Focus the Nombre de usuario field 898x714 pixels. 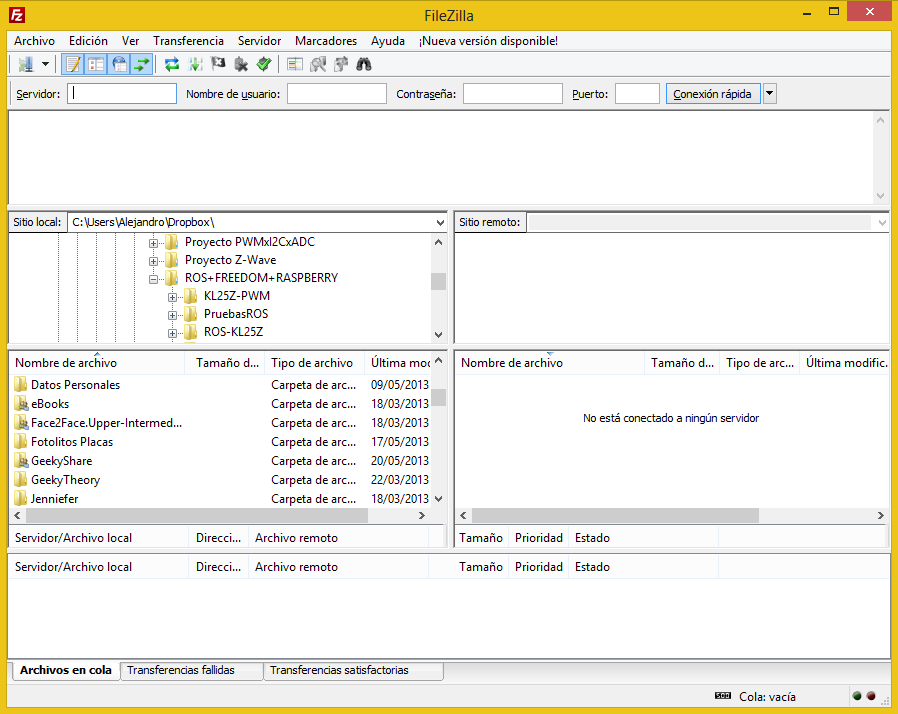click(337, 94)
